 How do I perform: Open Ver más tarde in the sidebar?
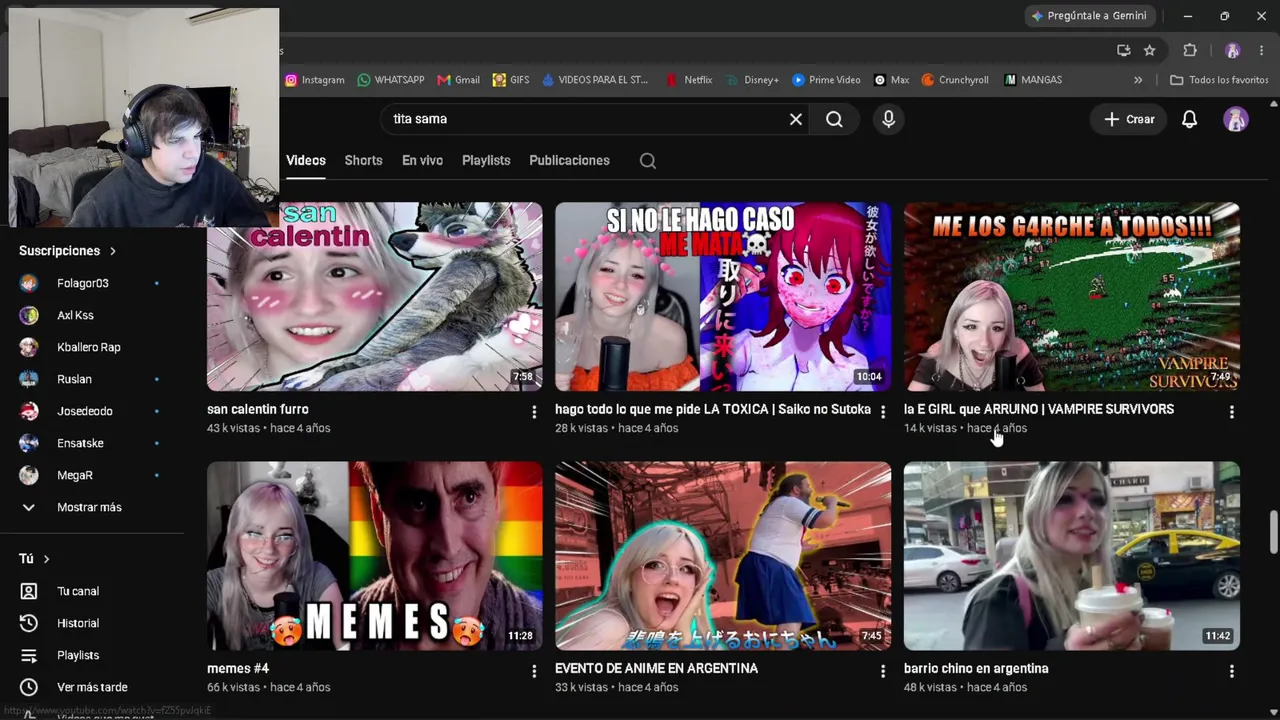92,687
